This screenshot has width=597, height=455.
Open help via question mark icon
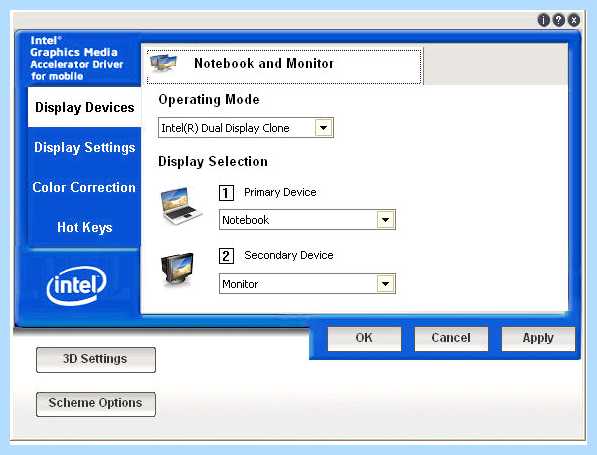tap(559, 20)
